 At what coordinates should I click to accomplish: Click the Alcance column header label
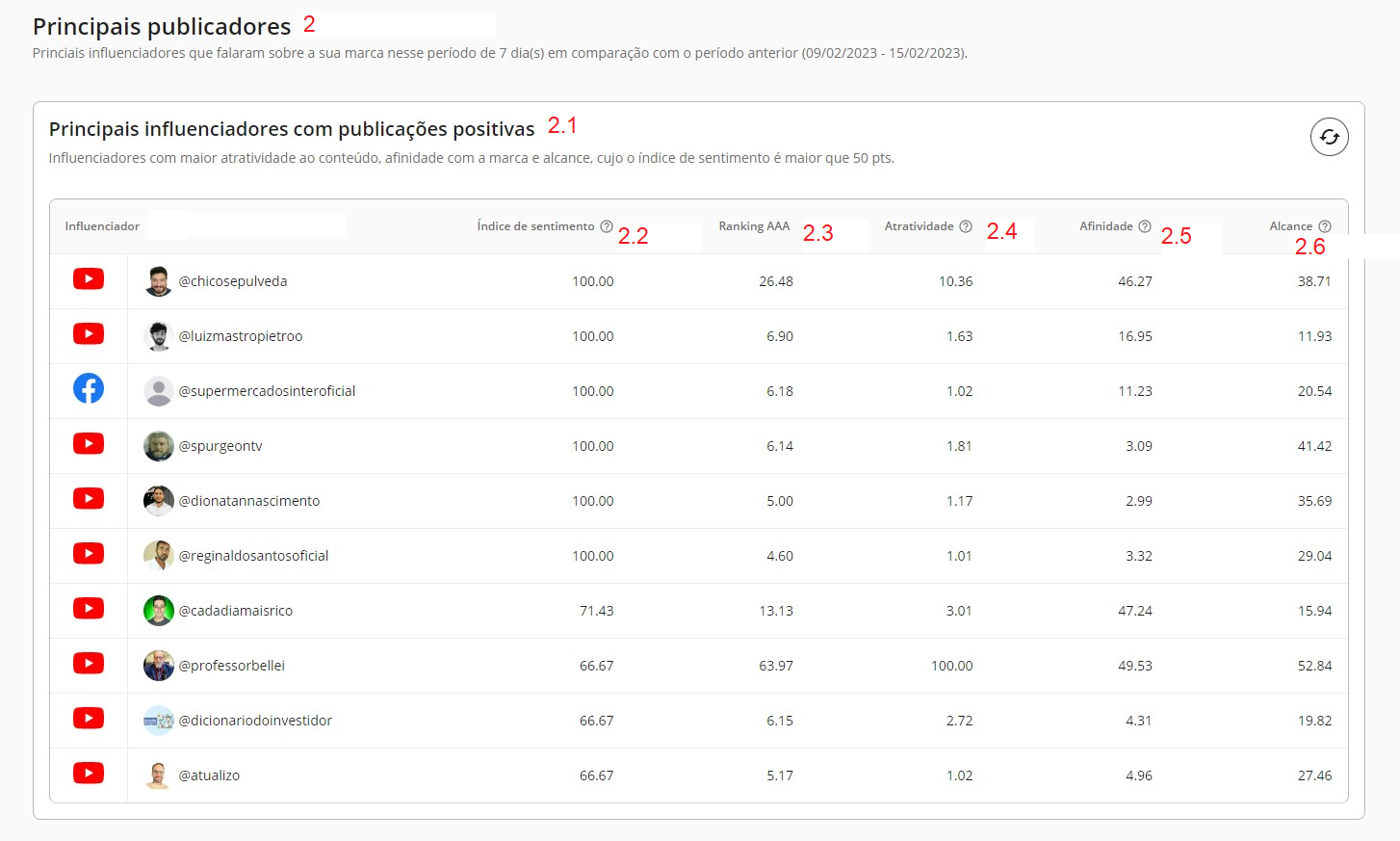(1290, 226)
